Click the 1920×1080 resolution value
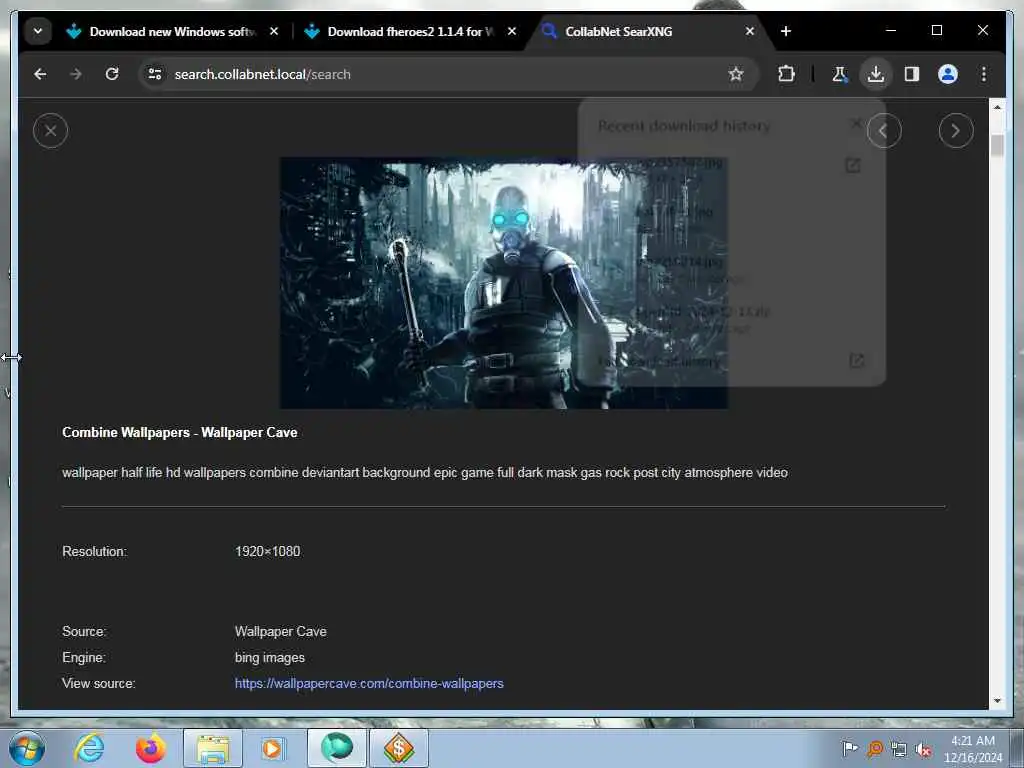Viewport: 1024px width, 768px height. pos(268,551)
